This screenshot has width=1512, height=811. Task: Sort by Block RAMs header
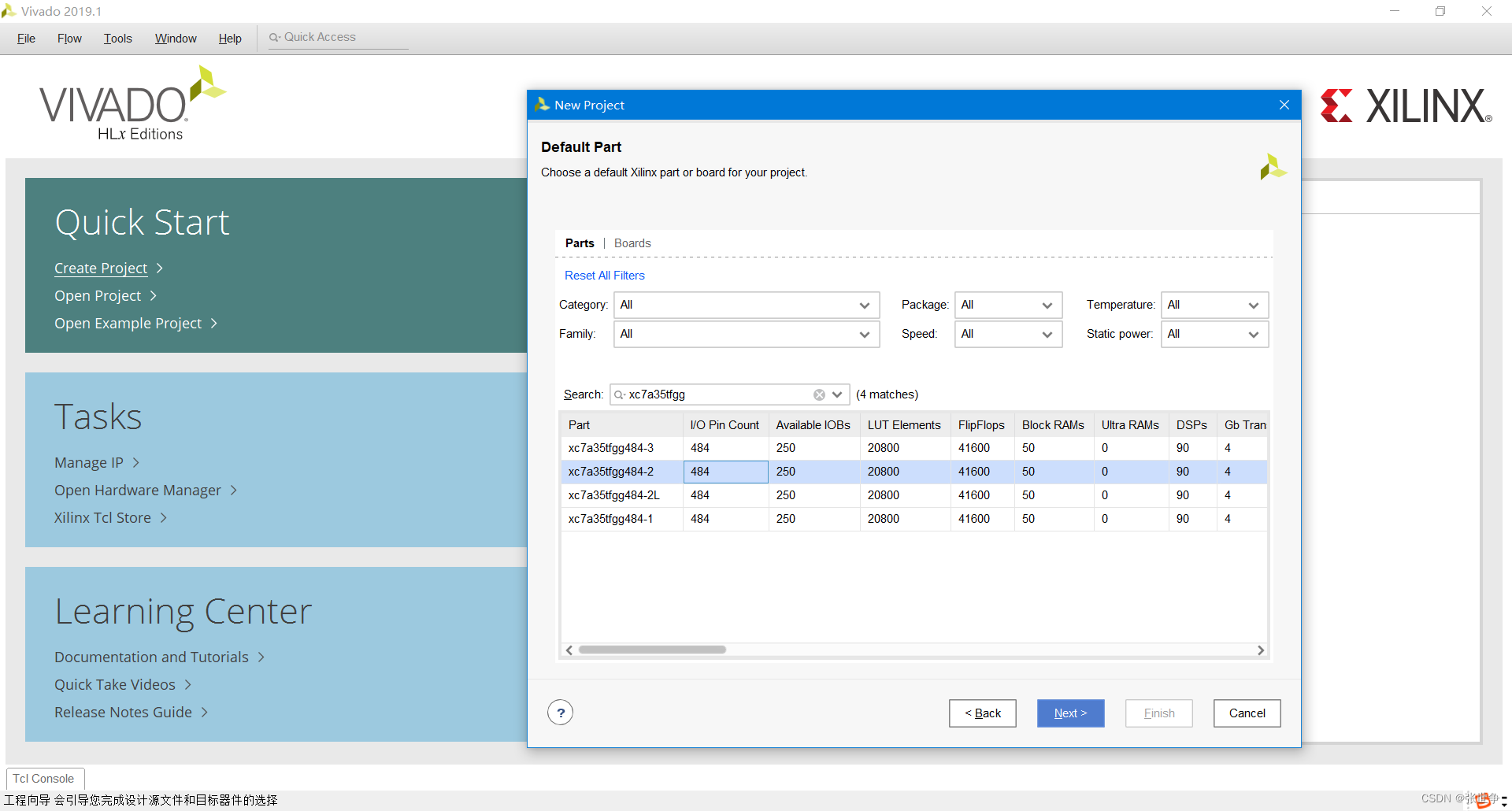(x=1054, y=425)
